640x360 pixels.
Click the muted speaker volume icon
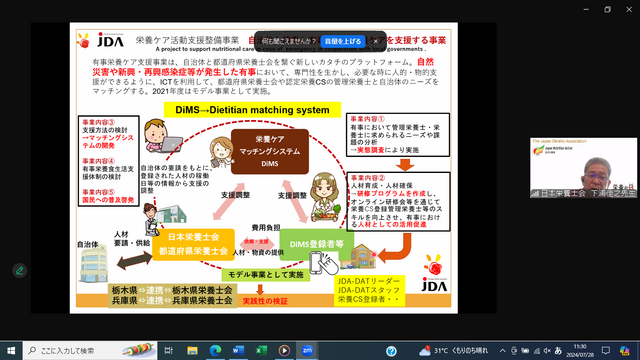547,351
